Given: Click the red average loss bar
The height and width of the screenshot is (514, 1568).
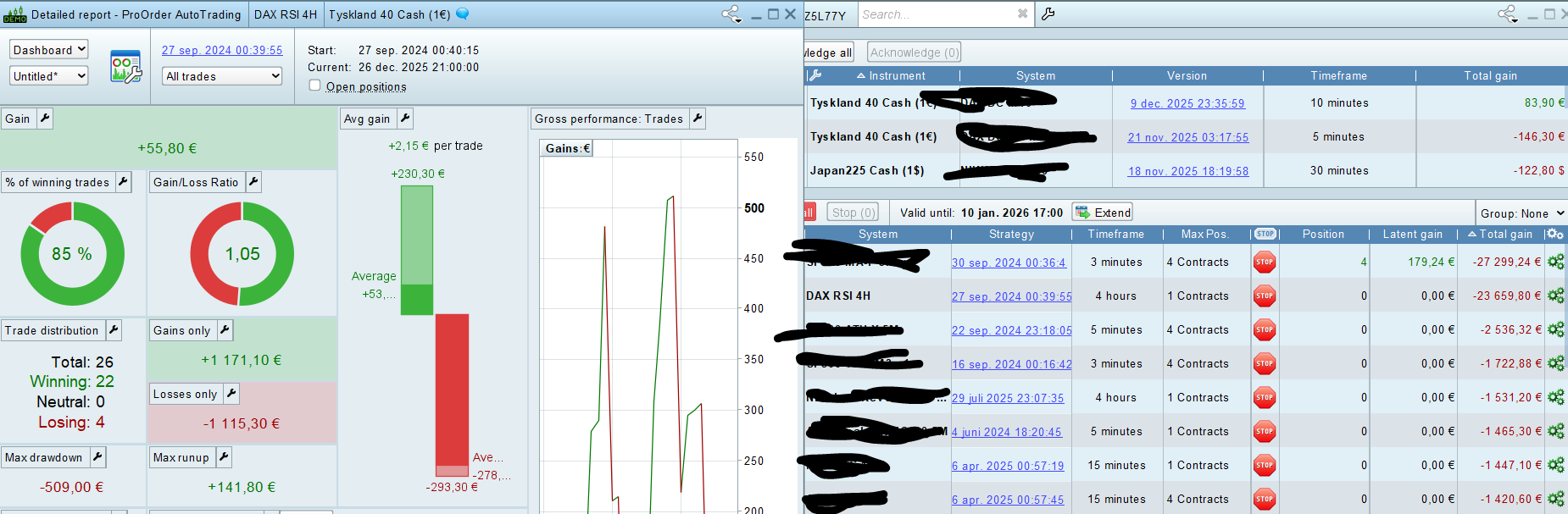Looking at the screenshot, I should [x=452, y=395].
